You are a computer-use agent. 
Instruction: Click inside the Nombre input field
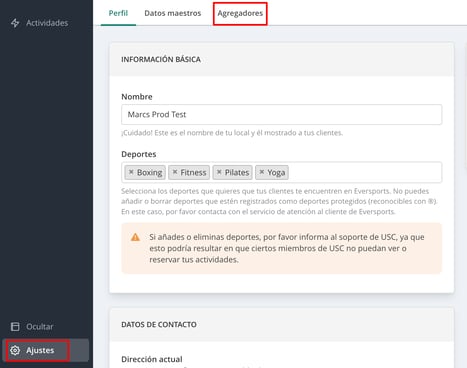282,114
